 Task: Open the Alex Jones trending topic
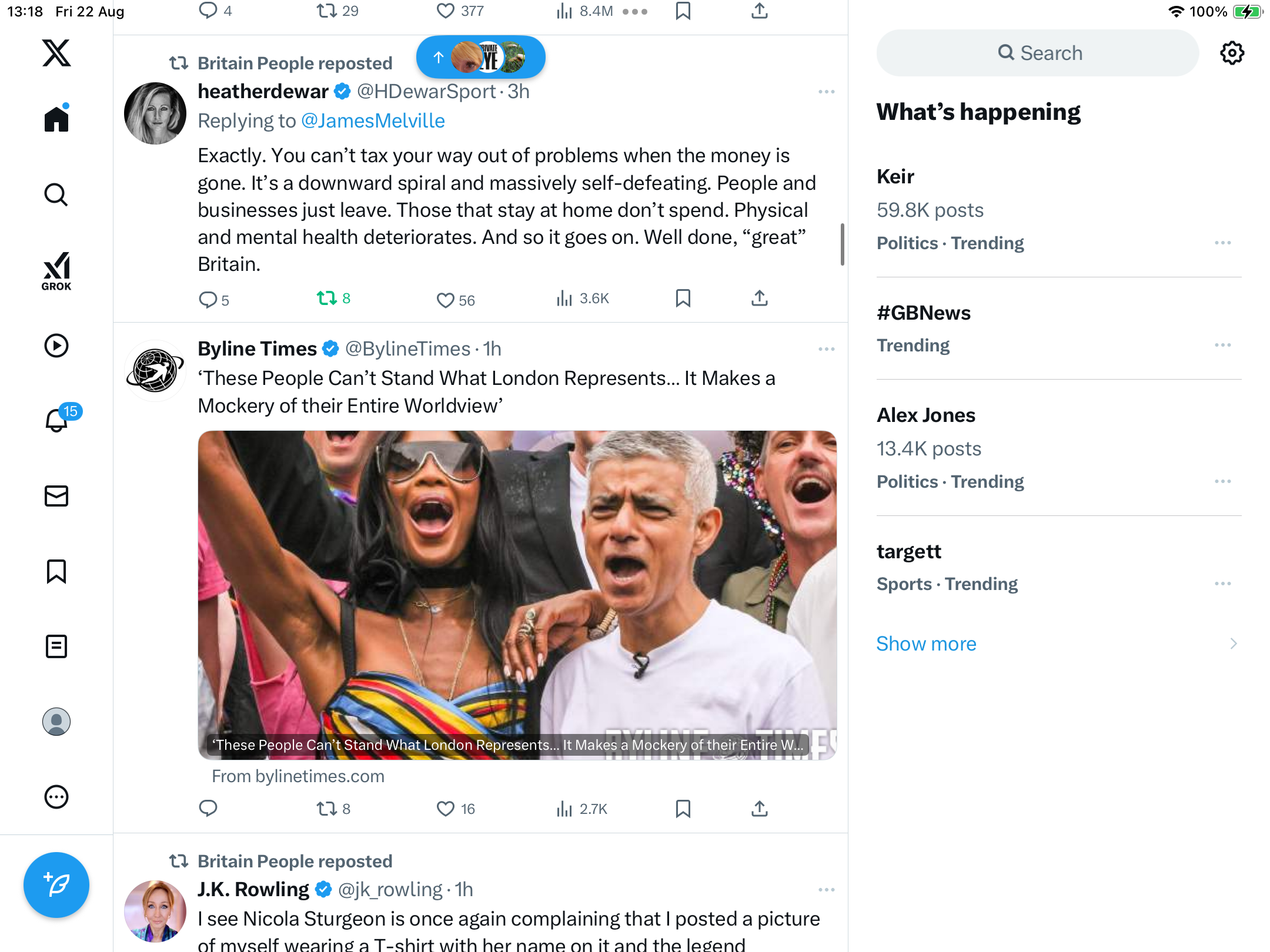coord(925,415)
